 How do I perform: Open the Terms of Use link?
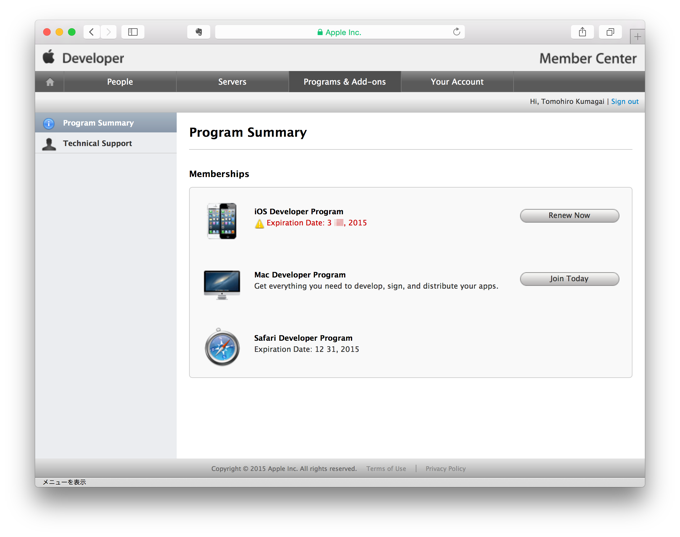386,468
